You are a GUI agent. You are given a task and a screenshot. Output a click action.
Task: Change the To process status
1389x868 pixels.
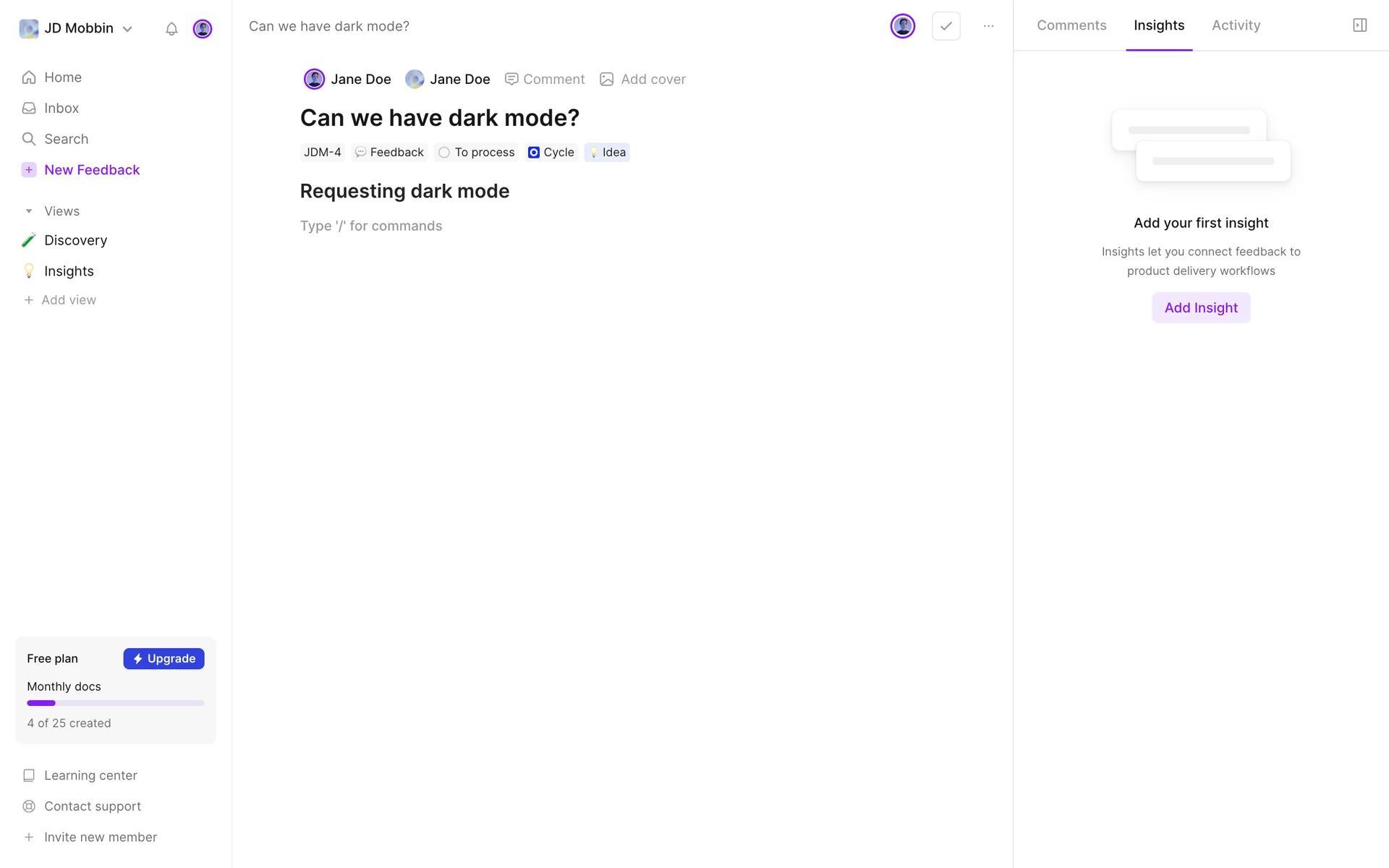tap(477, 153)
